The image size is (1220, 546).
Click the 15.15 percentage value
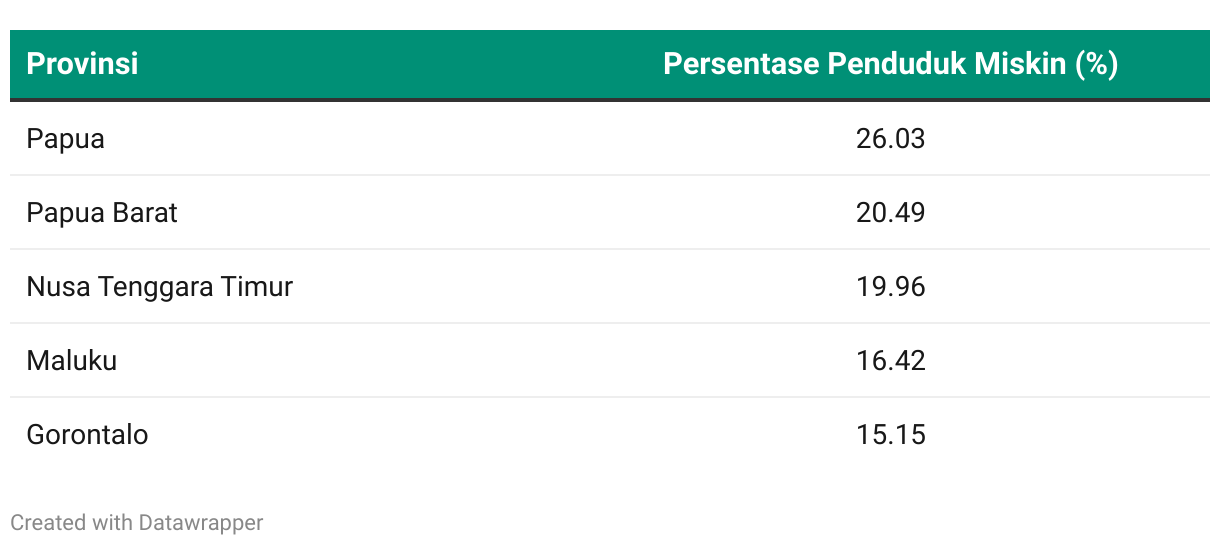coord(890,435)
